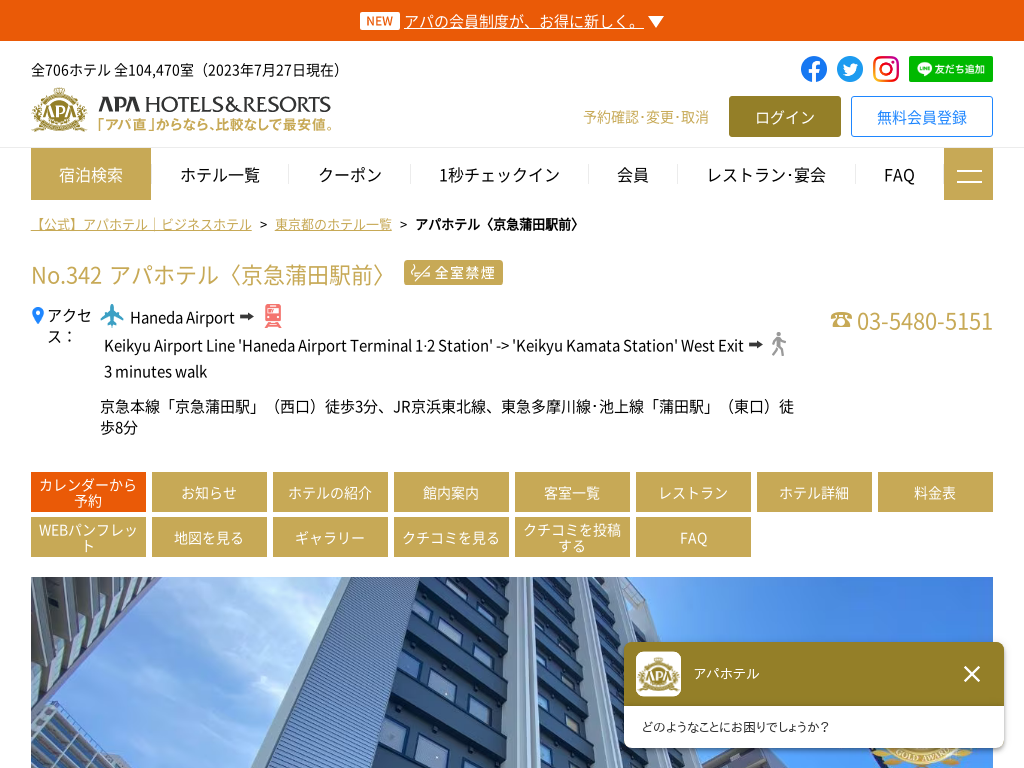The height and width of the screenshot is (768, 1024).
Task: Open the アパの会員制度が、お得に新しく announcement link
Action: coord(524,22)
